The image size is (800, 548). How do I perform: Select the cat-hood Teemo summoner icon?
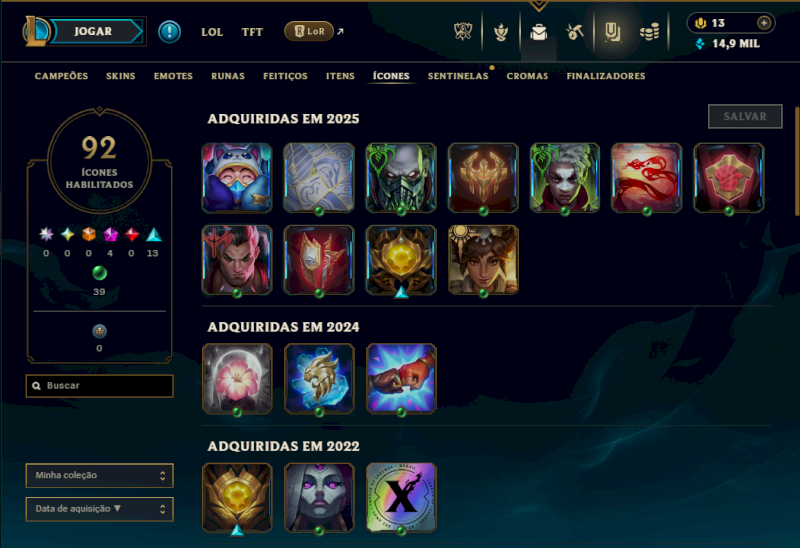click(x=237, y=178)
